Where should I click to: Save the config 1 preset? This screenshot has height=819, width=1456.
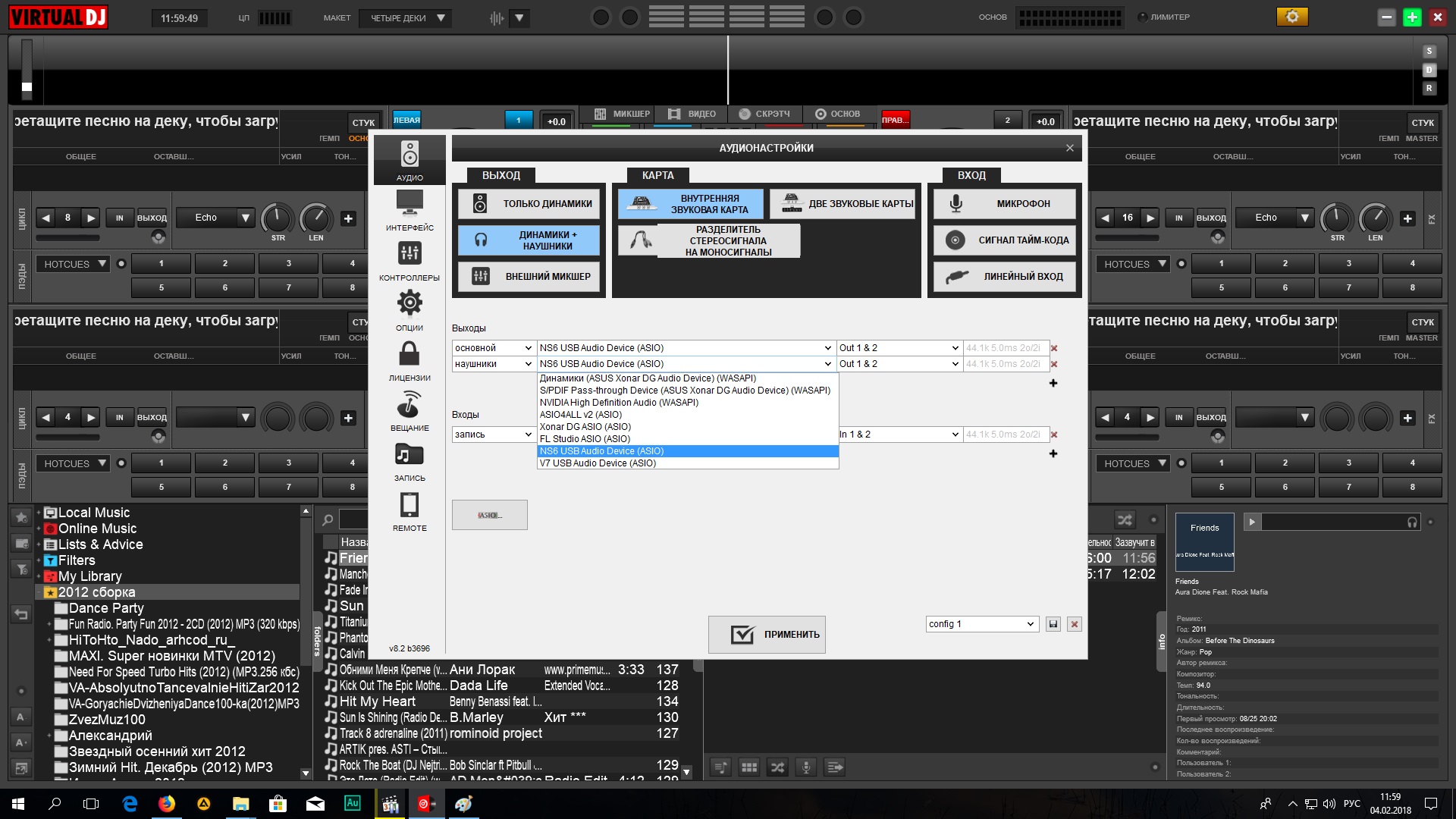pos(1053,624)
